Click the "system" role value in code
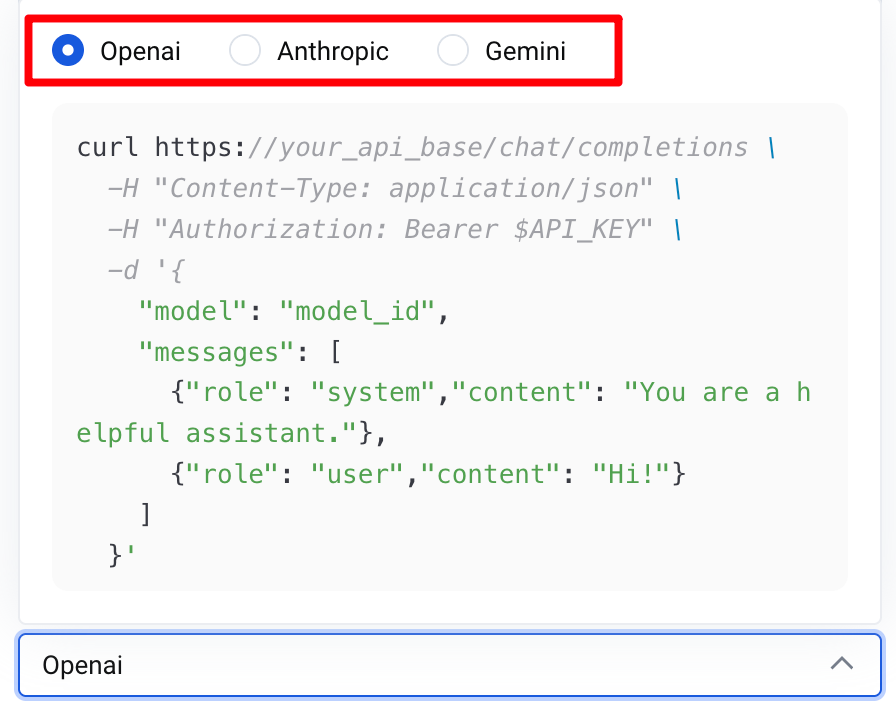This screenshot has width=896, height=716. click(375, 393)
